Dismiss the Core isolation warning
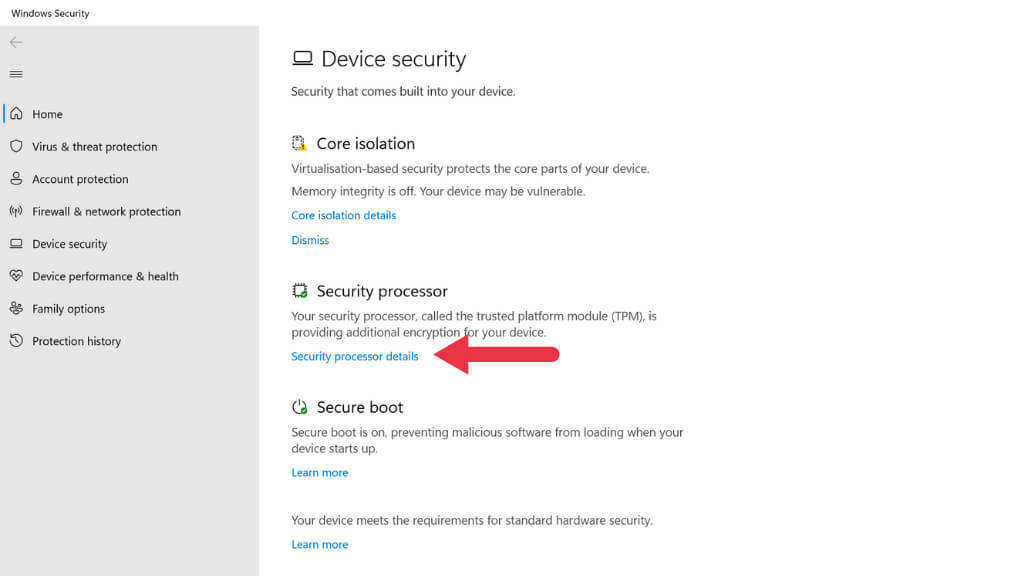This screenshot has height=576, width=1024. 310,240
